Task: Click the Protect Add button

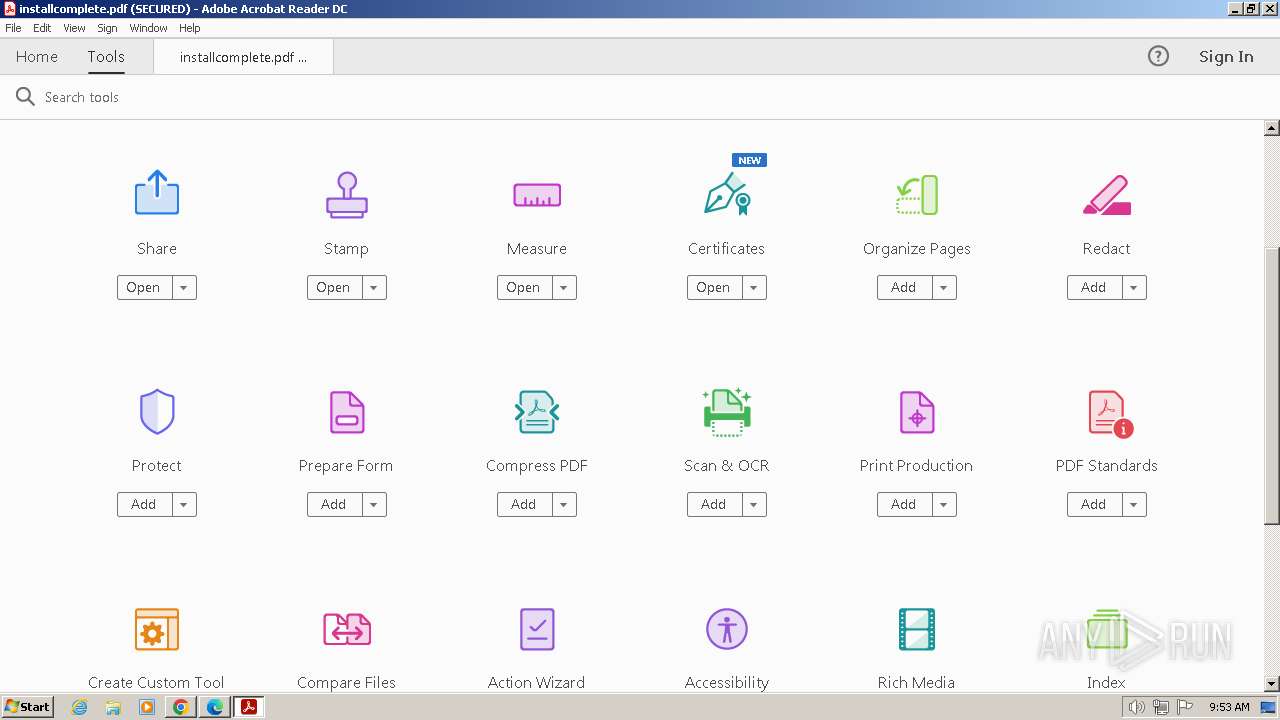Action: click(x=144, y=505)
